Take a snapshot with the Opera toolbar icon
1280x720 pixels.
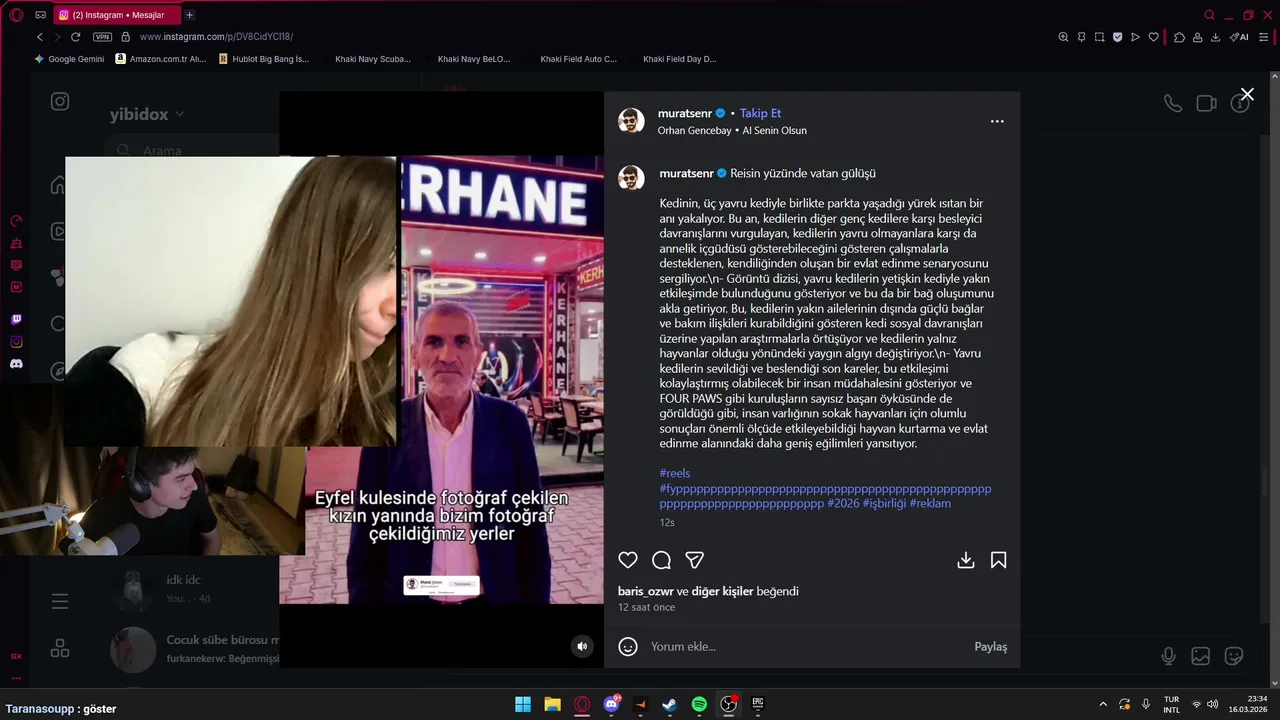1099,37
